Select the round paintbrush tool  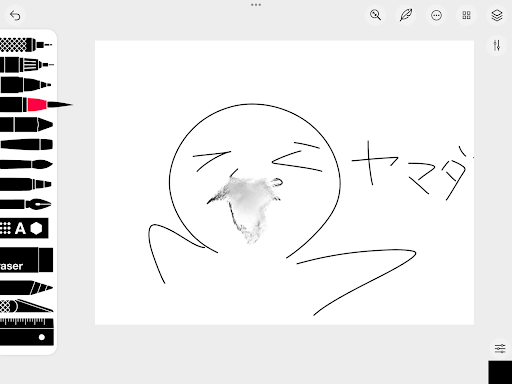coord(26,164)
